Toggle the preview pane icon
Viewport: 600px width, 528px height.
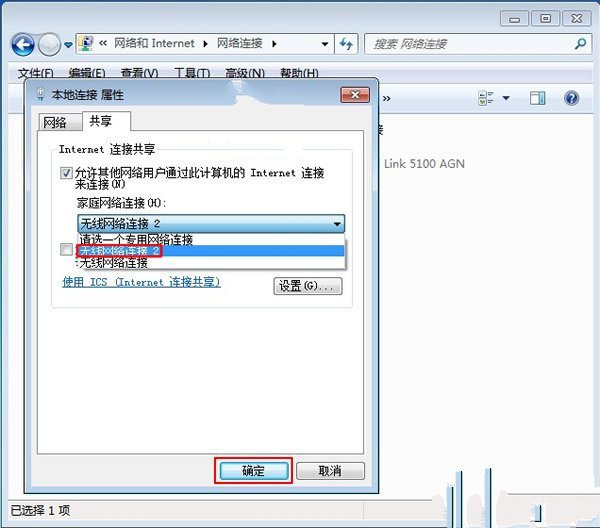[x=537, y=98]
